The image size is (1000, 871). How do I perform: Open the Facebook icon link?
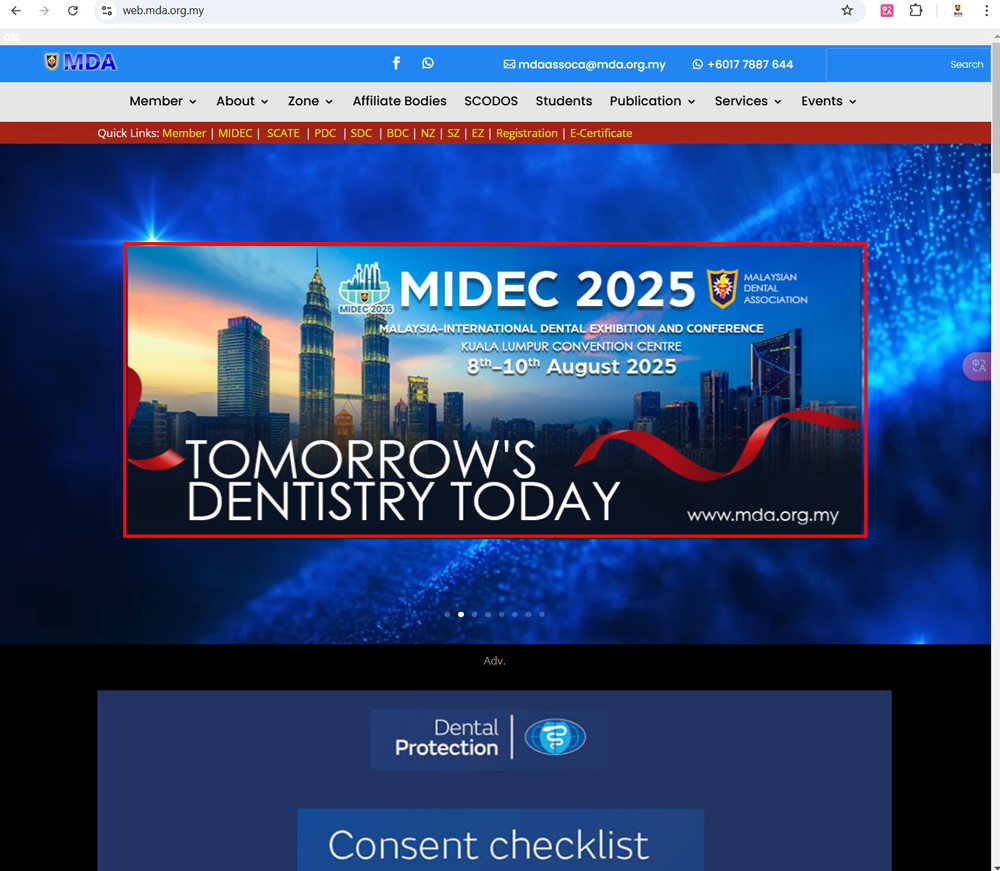(396, 63)
